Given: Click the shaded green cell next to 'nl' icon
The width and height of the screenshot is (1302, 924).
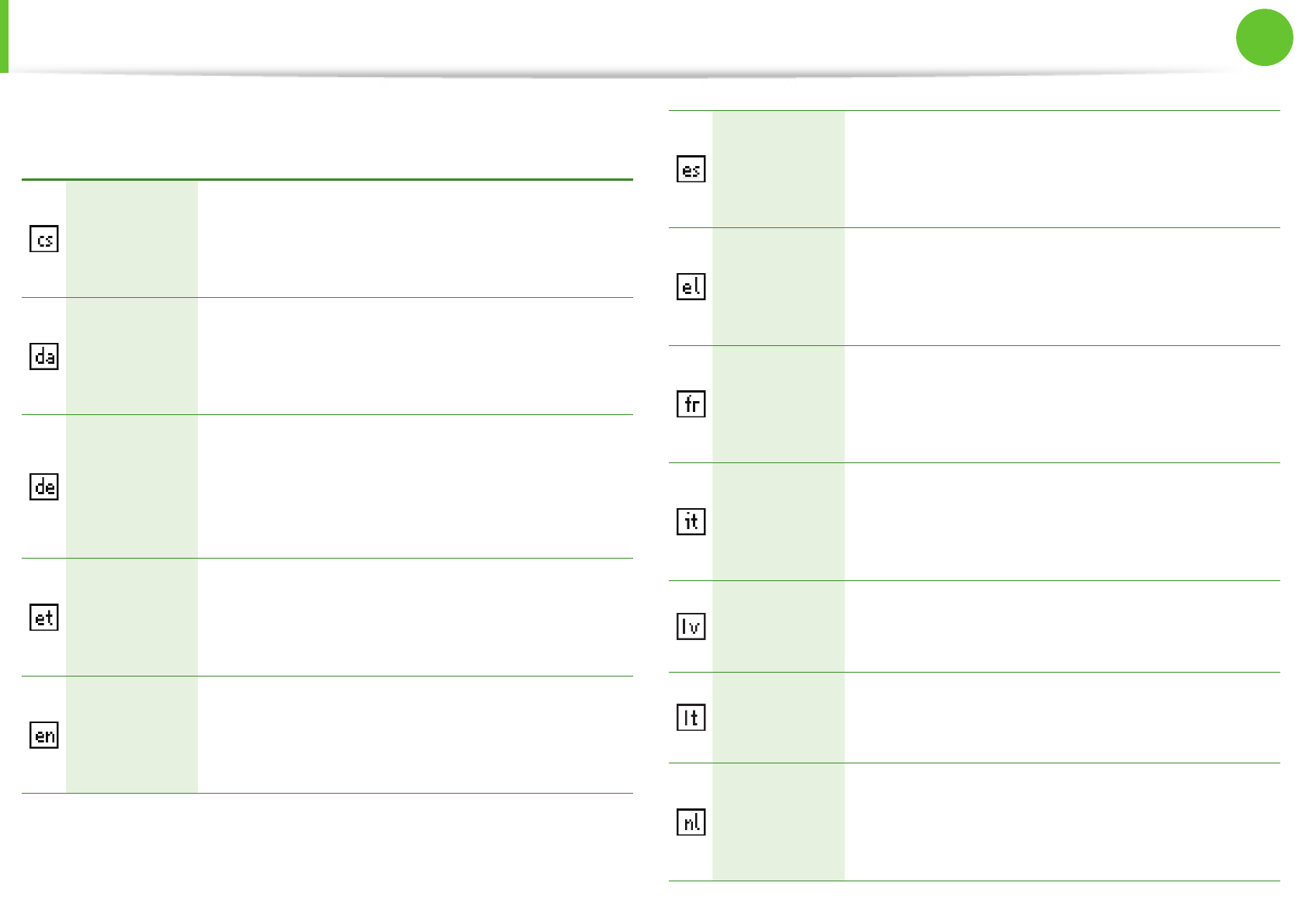Looking at the screenshot, I should 778,822.
